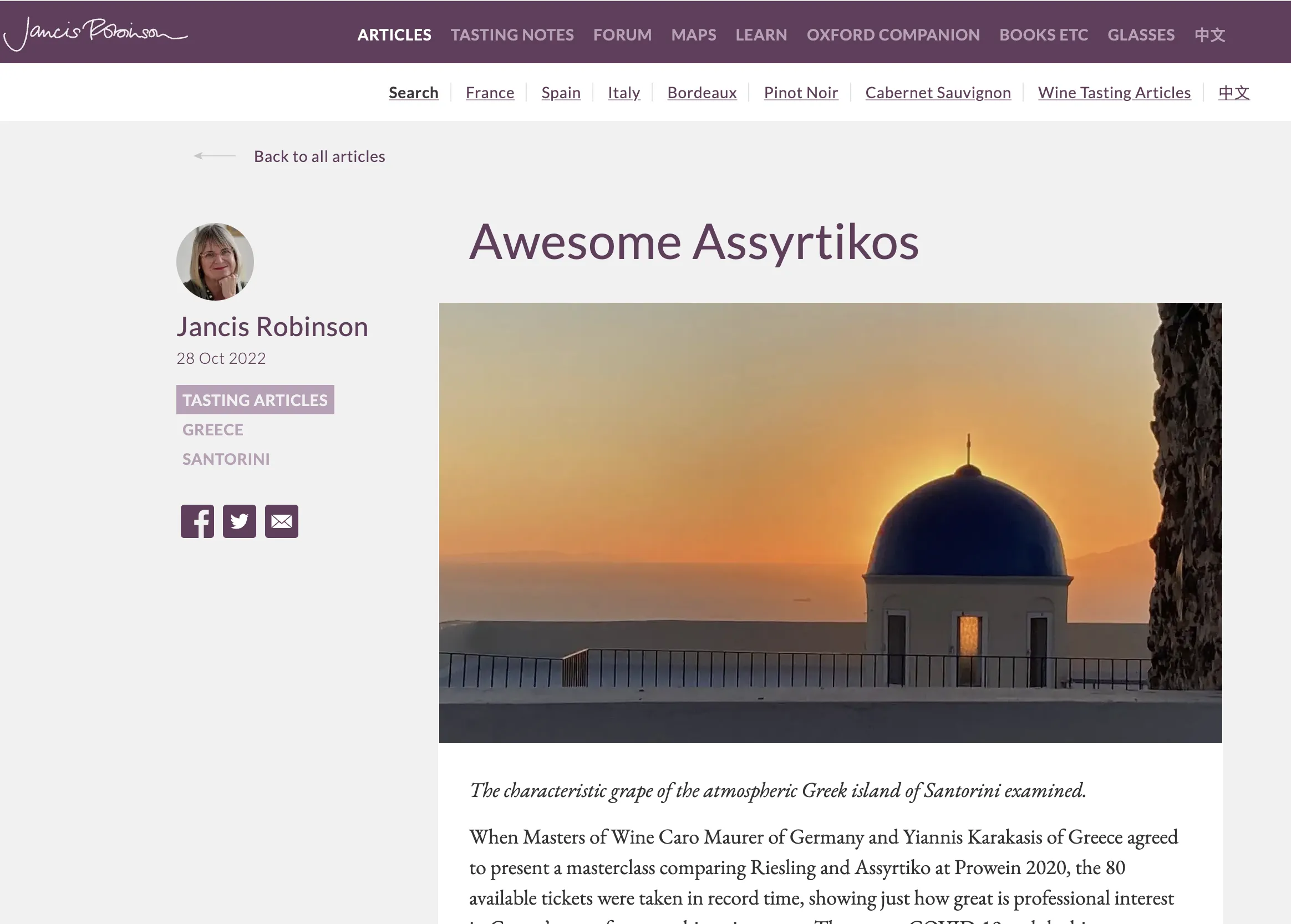Image resolution: width=1291 pixels, height=924 pixels.
Task: Open the Glasses menu item
Action: point(1140,35)
